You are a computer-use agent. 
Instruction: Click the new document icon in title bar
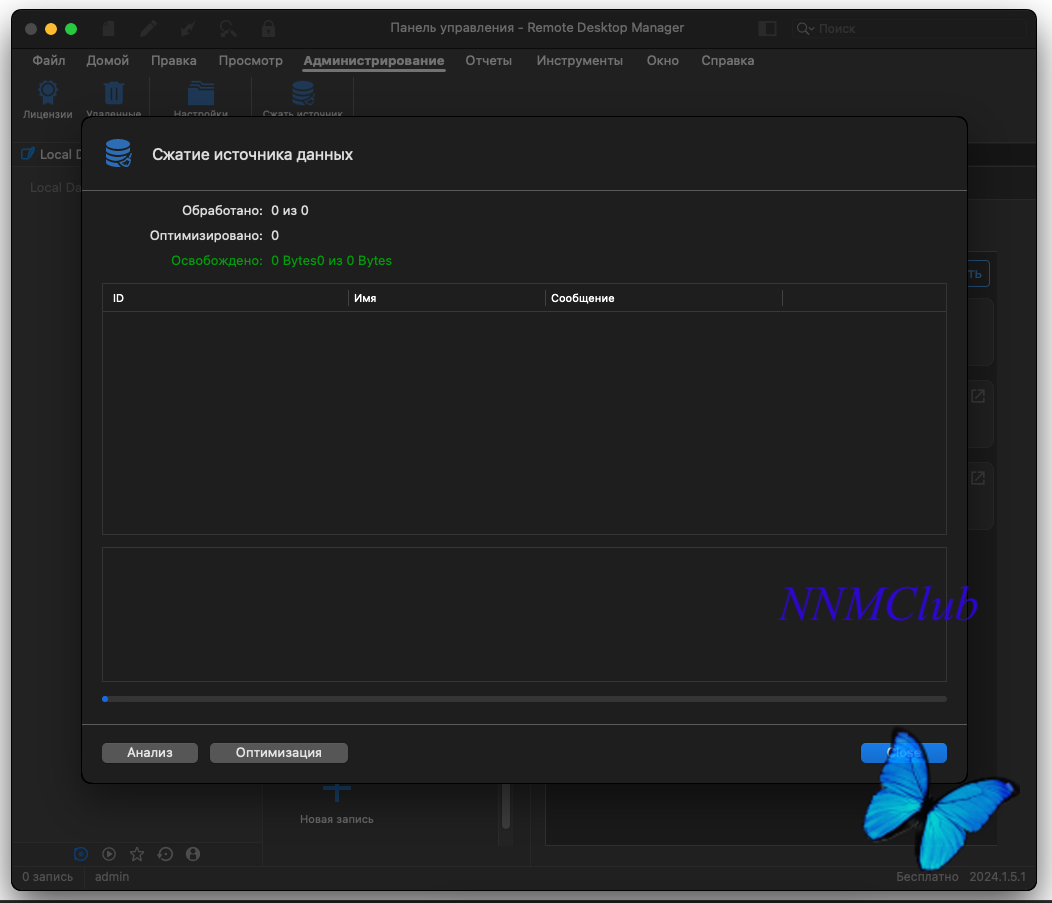pos(109,28)
